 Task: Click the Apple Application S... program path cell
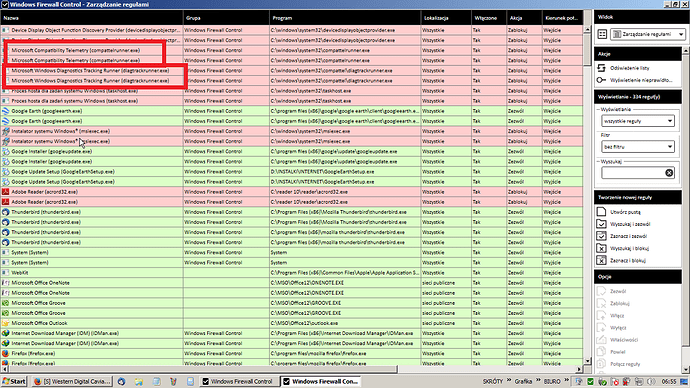[x=345, y=273]
